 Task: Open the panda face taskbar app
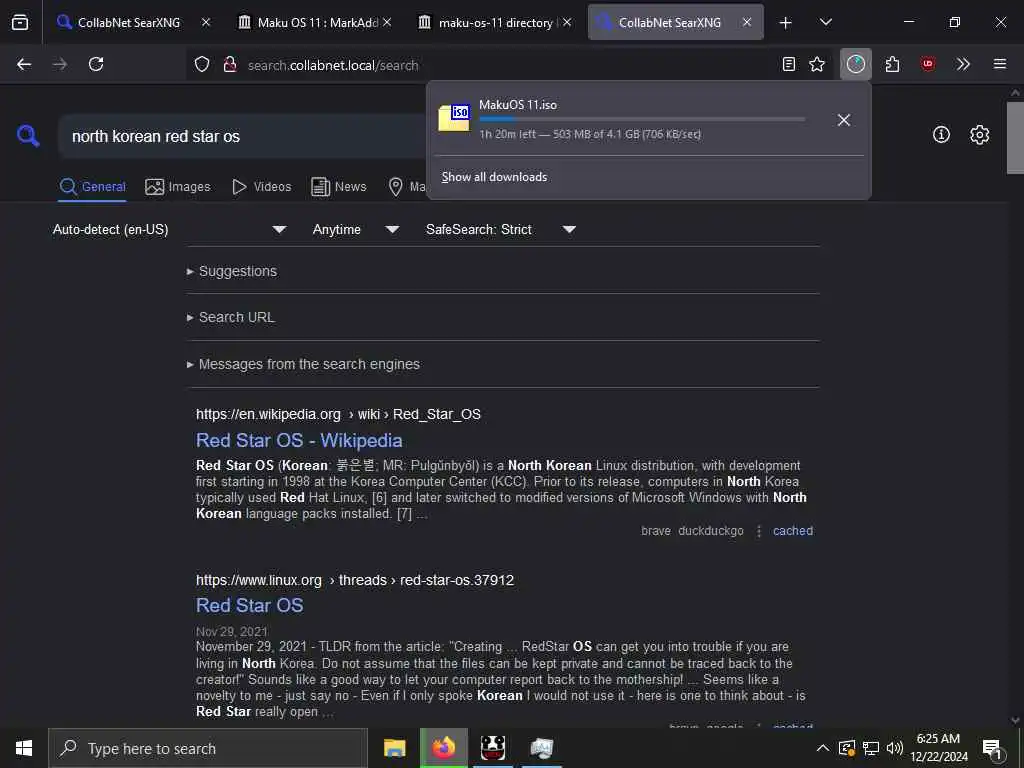[x=492, y=748]
